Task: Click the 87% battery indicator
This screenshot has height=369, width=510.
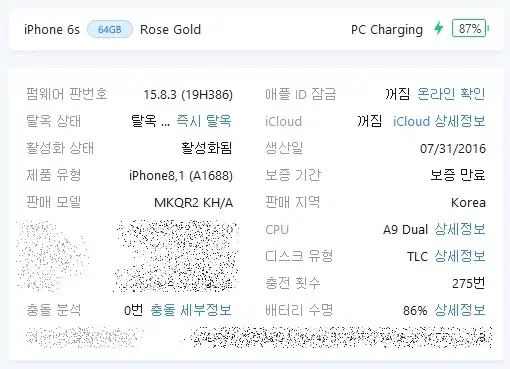Action: point(470,29)
